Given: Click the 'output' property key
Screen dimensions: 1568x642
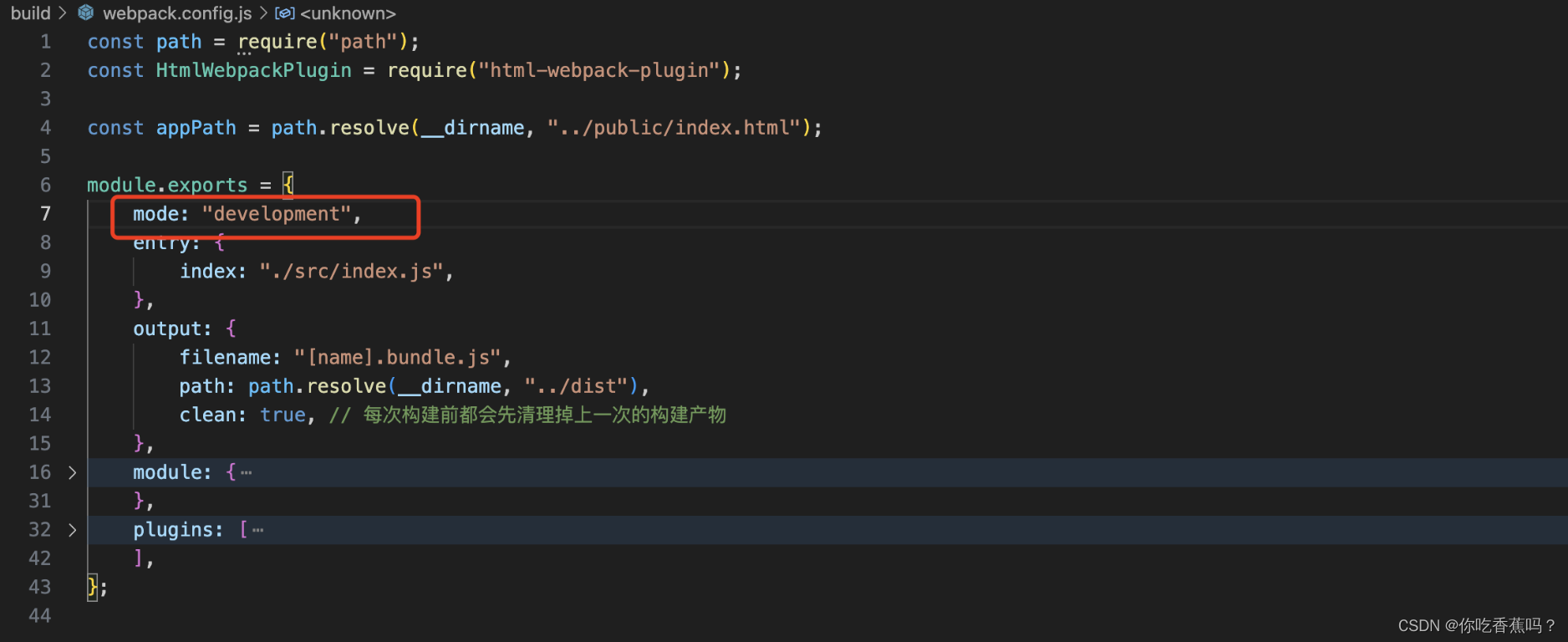Looking at the screenshot, I should pos(167,329).
